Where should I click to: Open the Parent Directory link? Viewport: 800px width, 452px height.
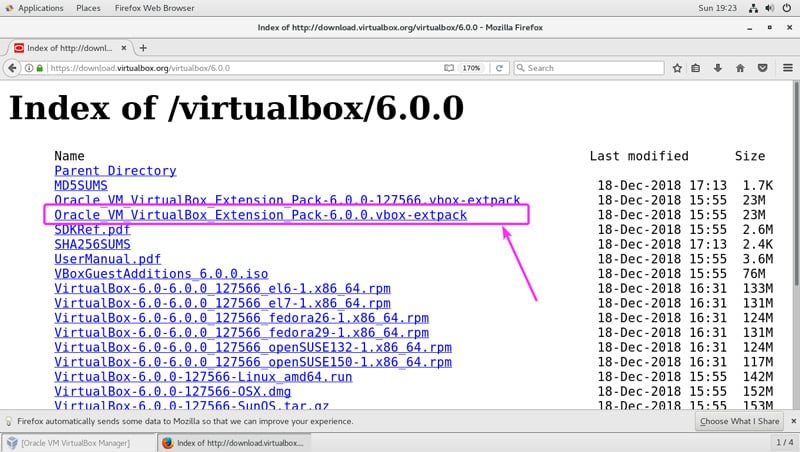tap(115, 171)
